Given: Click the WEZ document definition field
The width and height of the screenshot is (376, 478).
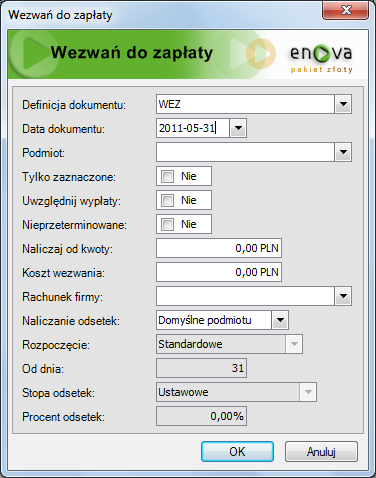Looking at the screenshot, I should (245, 104).
